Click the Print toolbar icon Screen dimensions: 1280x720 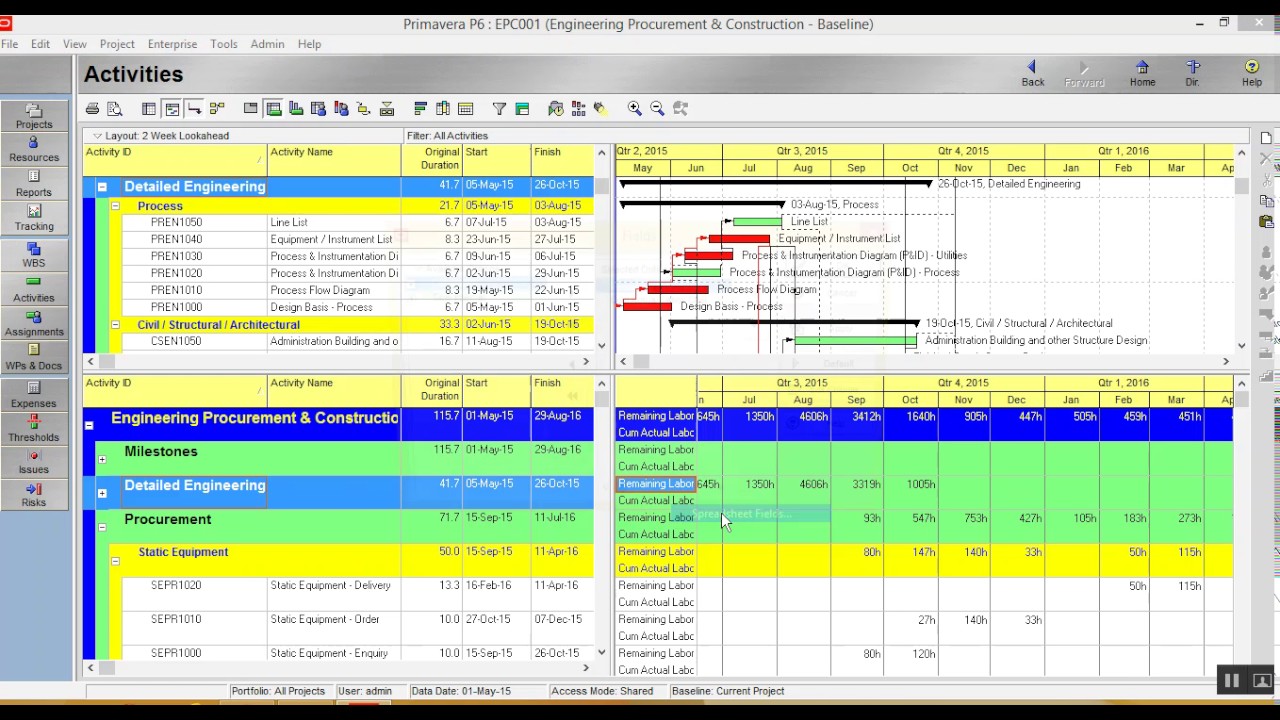coord(92,108)
